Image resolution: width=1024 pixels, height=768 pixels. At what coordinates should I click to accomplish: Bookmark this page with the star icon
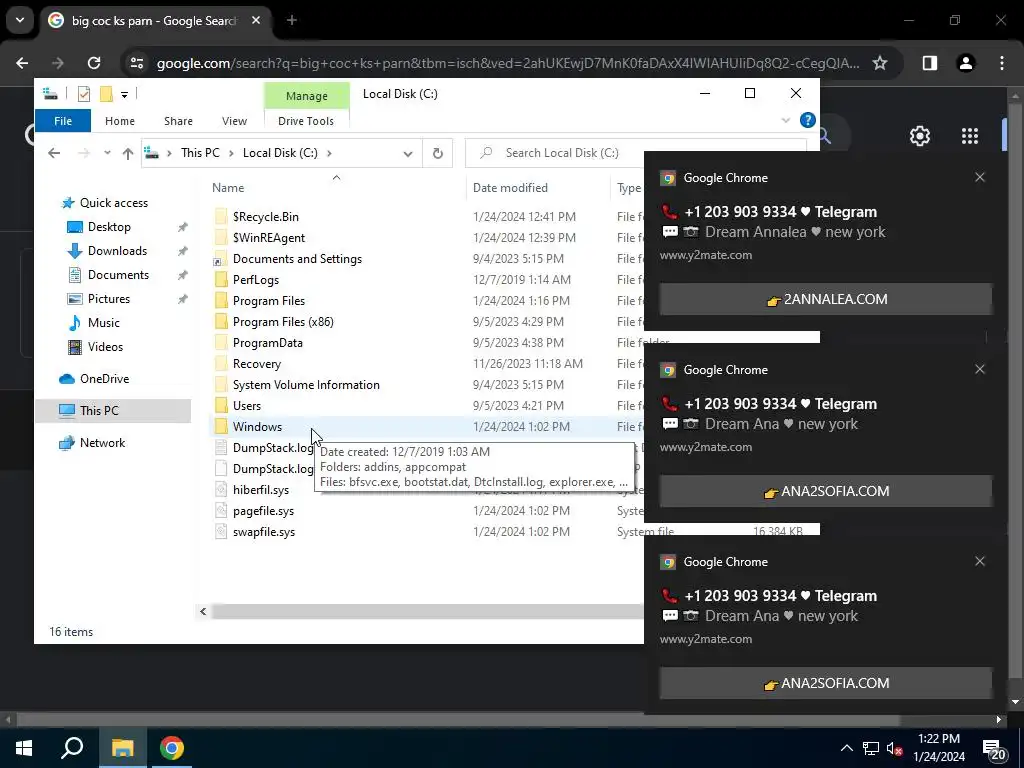[880, 63]
